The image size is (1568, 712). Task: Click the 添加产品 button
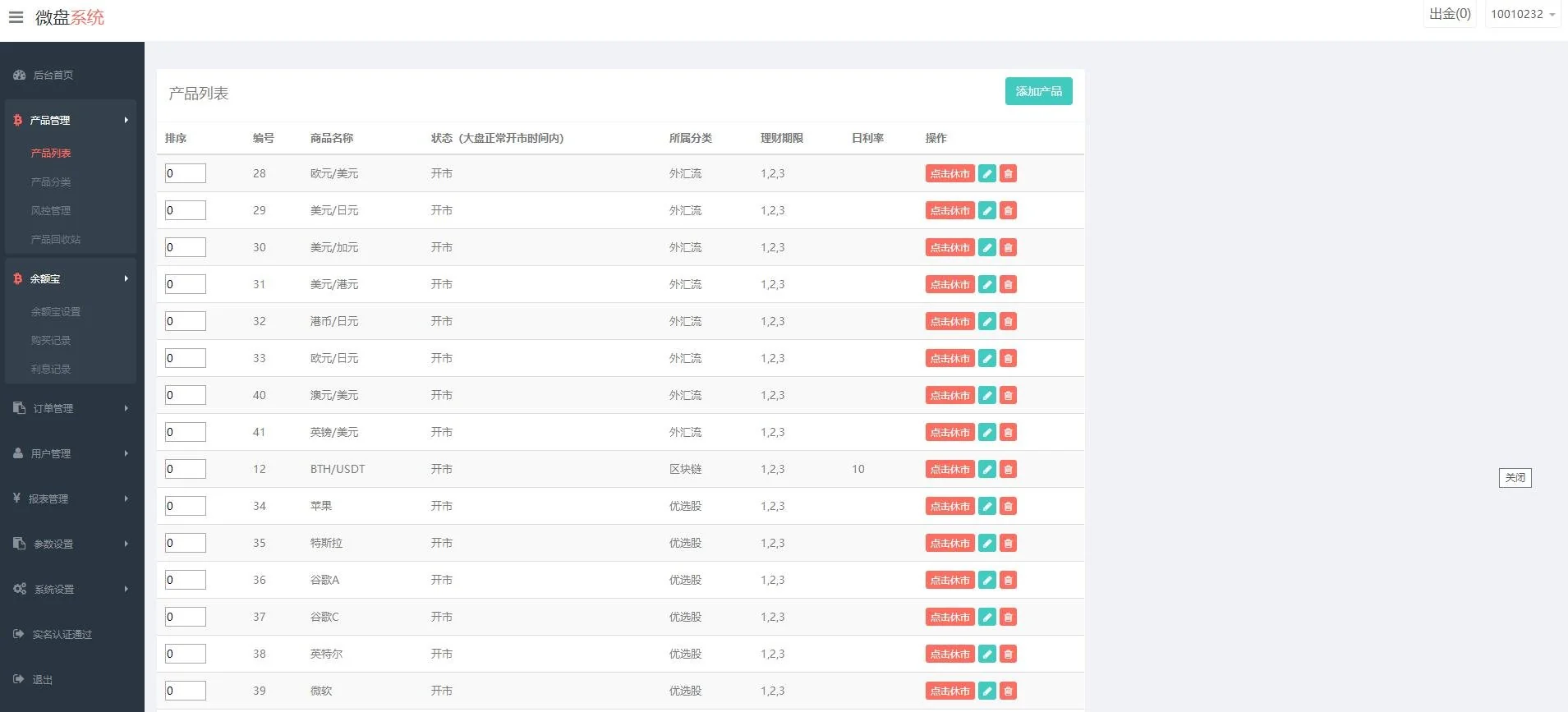pos(1038,91)
